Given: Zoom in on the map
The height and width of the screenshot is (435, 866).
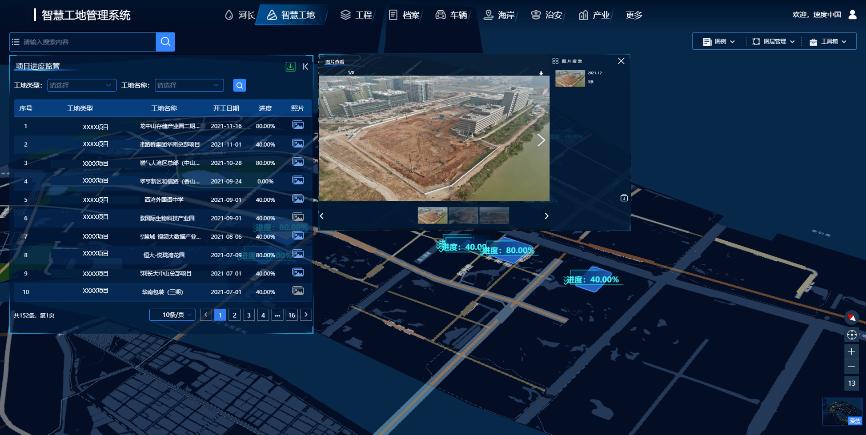Looking at the screenshot, I should coord(851,352).
